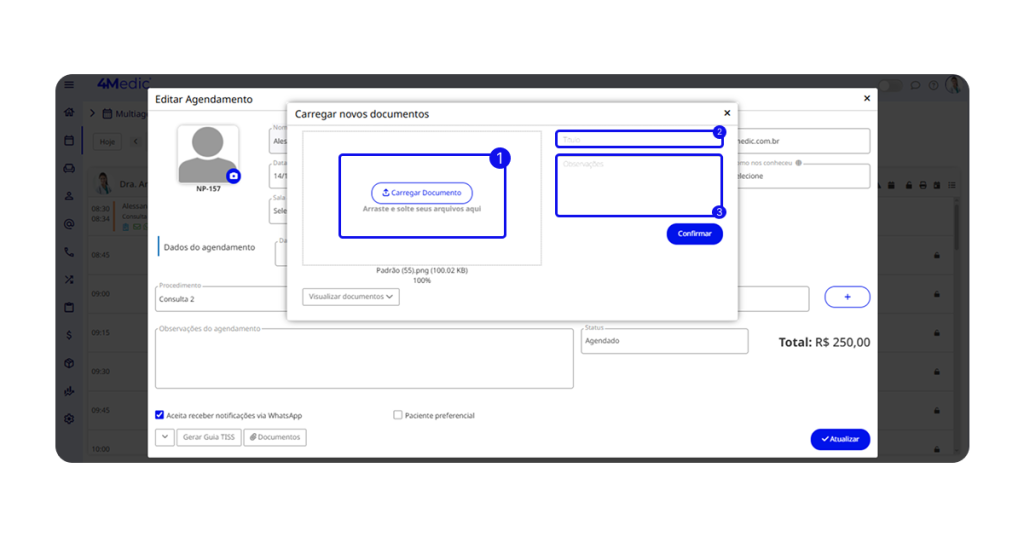The image size is (1024, 537).
Task: Toggle Aceita receber notificações via WhatsApp checkbox
Action: pos(160,415)
